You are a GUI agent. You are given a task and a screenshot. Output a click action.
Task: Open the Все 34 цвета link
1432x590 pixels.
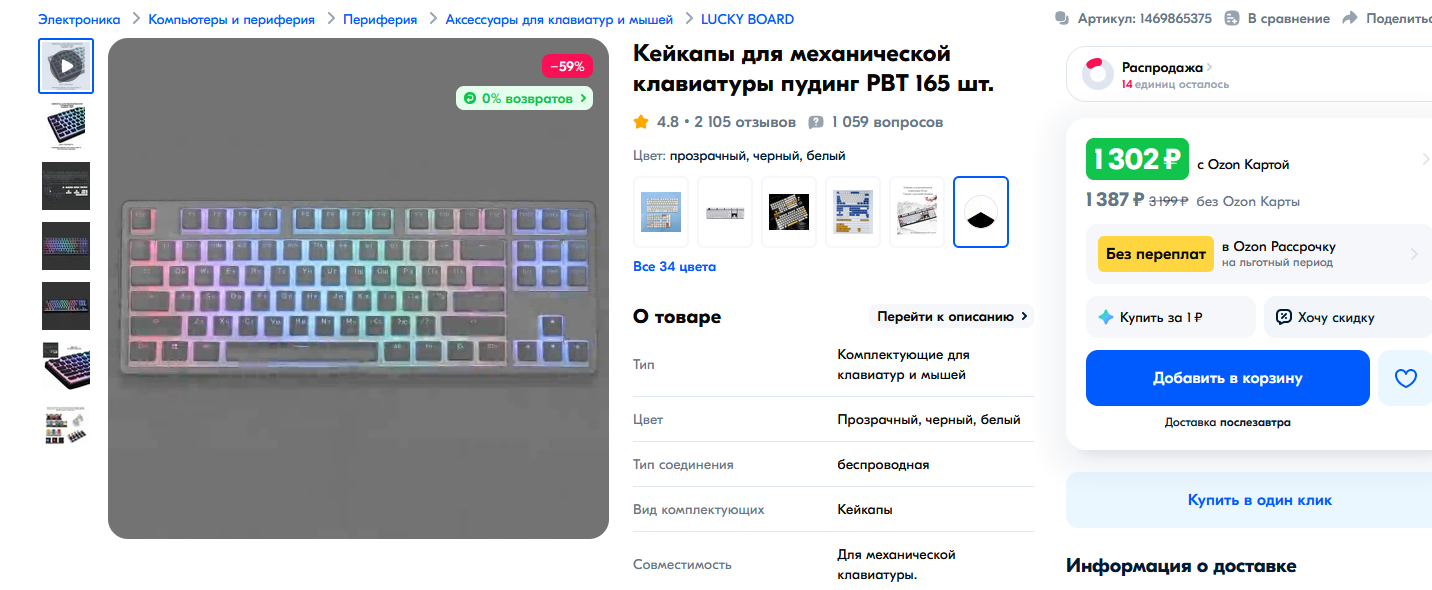(675, 267)
